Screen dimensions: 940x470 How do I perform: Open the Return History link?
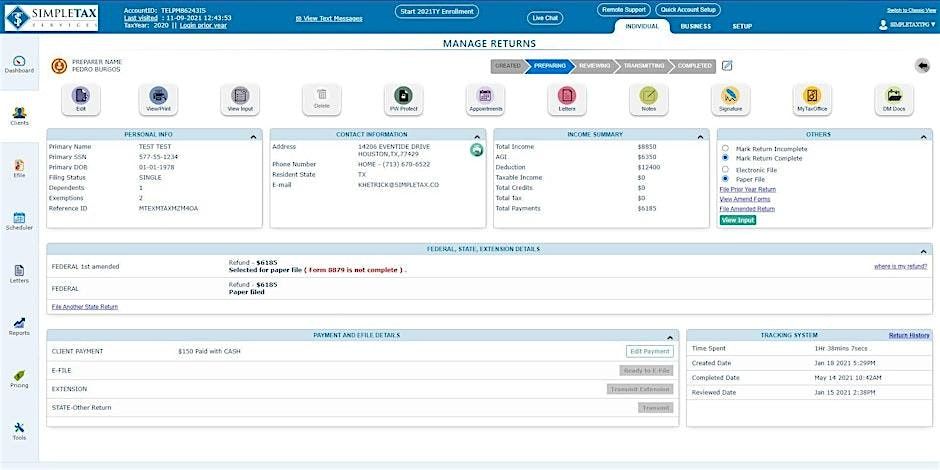tap(909, 335)
